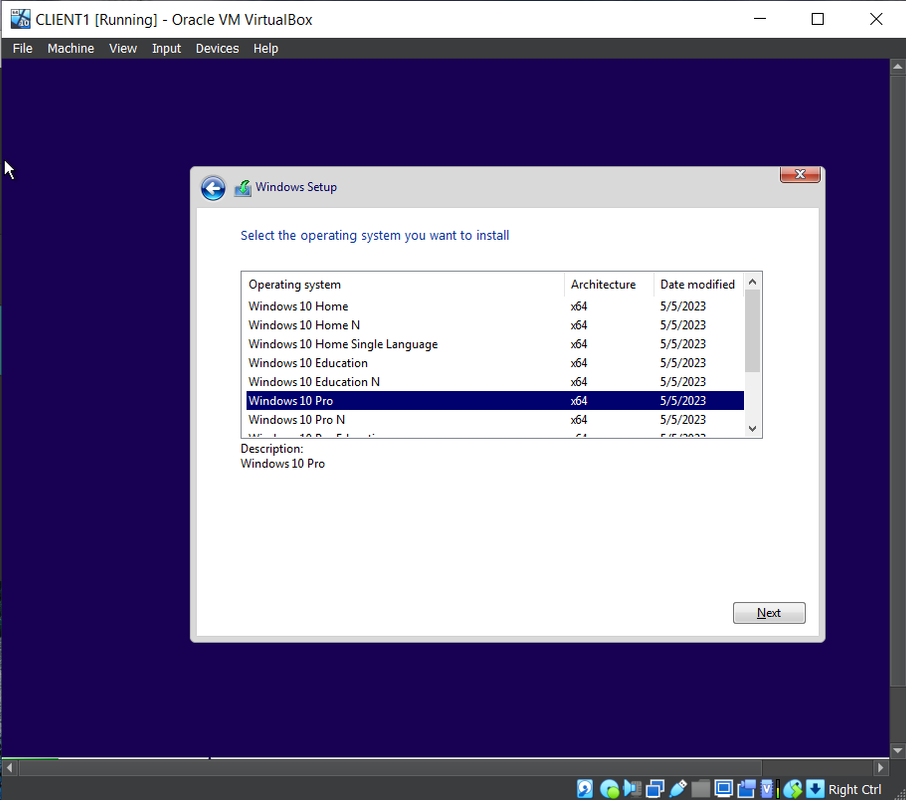The image size is (906, 800).
Task: Click the VM window vertical scroll down arrow
Action: [897, 751]
